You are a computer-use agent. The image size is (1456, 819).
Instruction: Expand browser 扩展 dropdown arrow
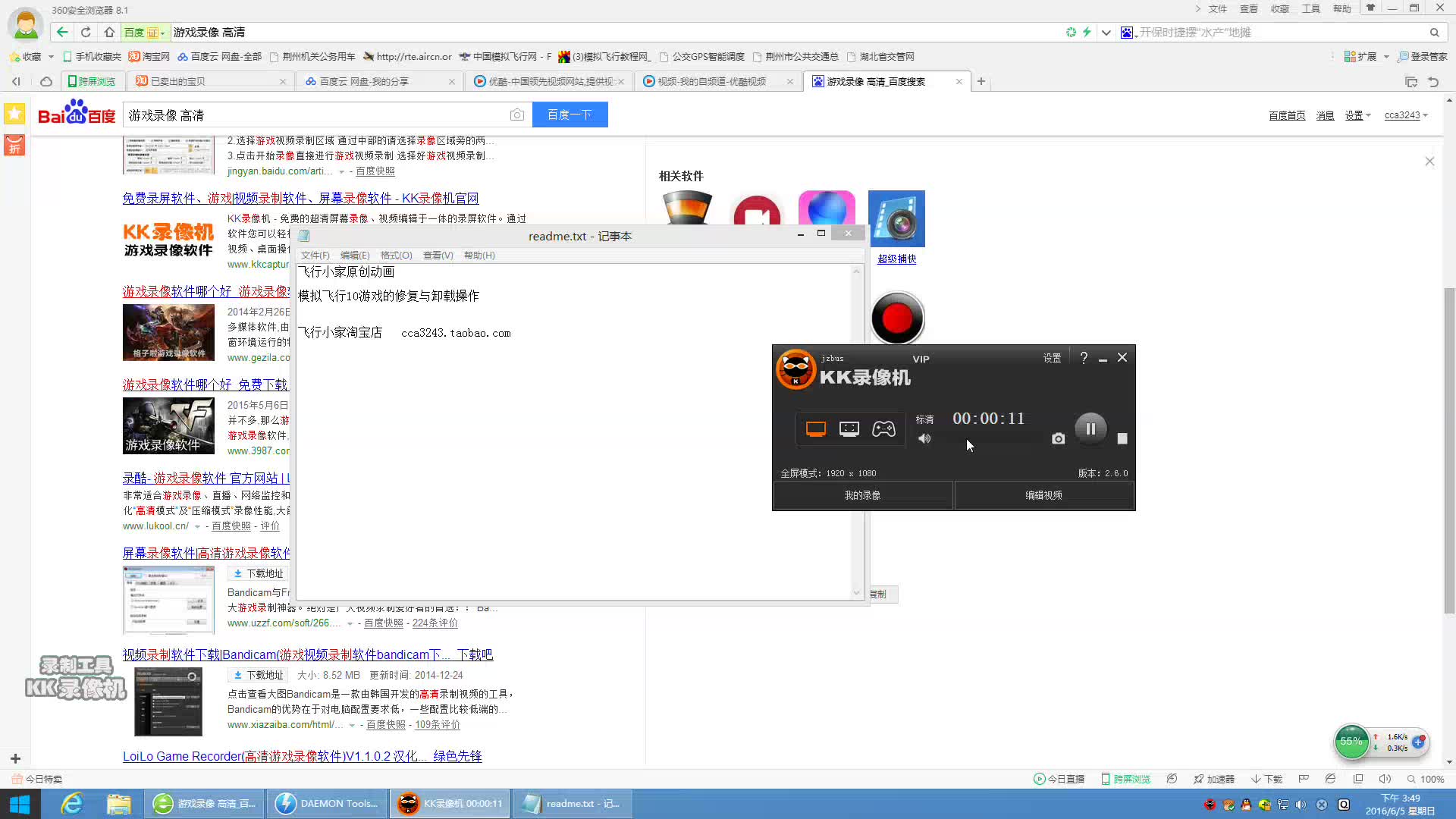[1386, 57]
